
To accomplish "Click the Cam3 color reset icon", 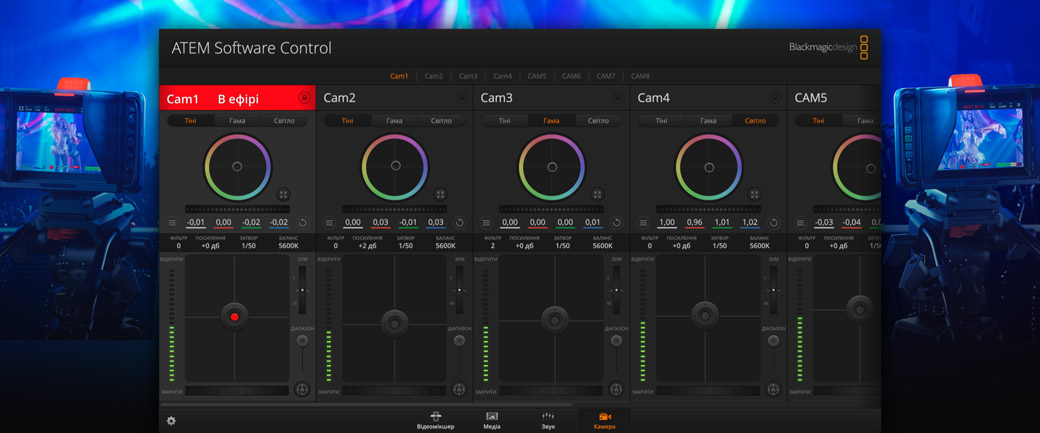I will pos(616,223).
